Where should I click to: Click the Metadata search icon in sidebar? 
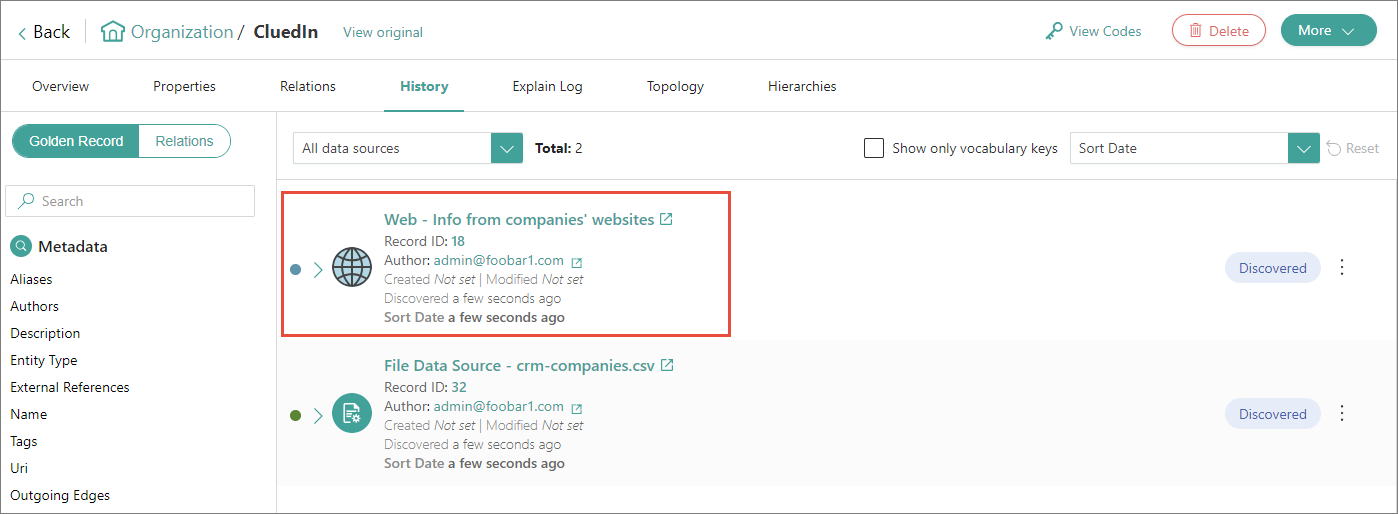(x=20, y=247)
